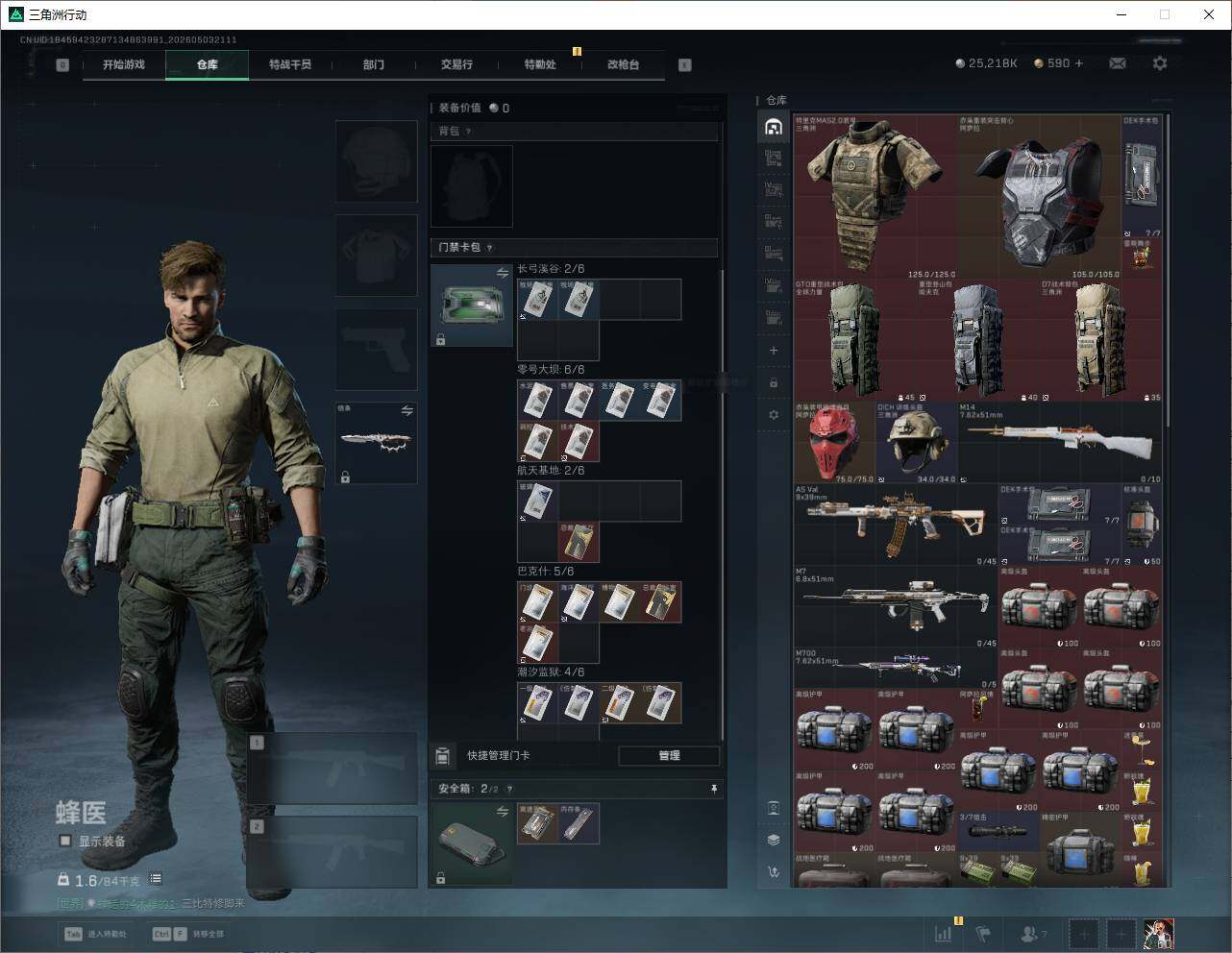Select the 仓库 tab
Viewport: 1232px width, 953px height.
[208, 64]
